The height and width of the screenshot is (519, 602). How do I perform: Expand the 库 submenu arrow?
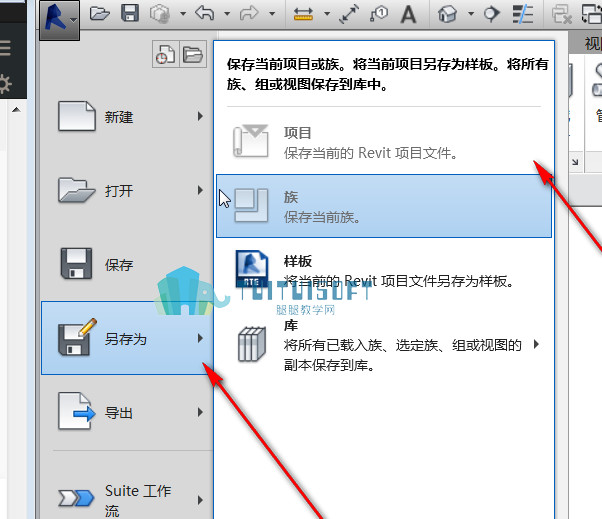[x=536, y=344]
